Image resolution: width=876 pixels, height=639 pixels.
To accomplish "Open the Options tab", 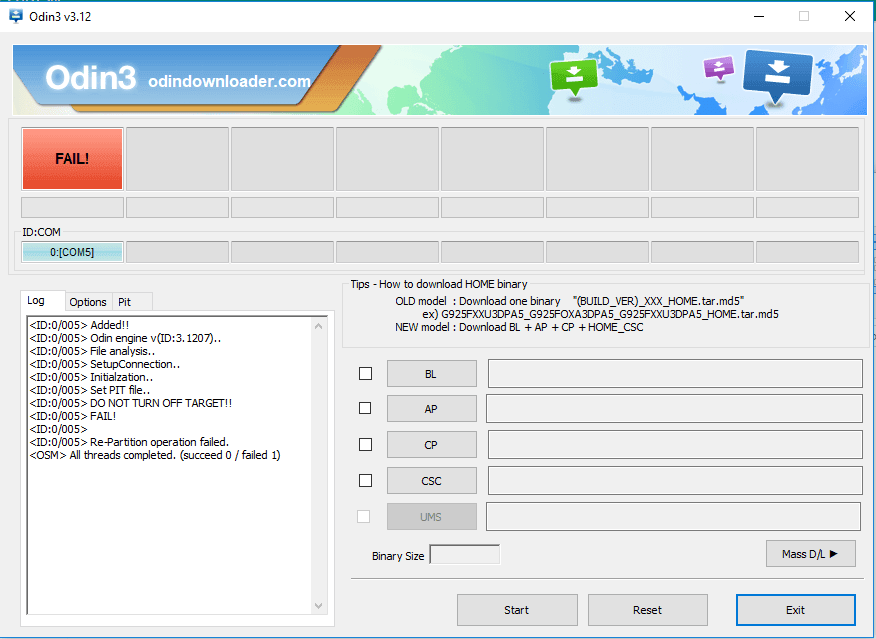I will (88, 302).
